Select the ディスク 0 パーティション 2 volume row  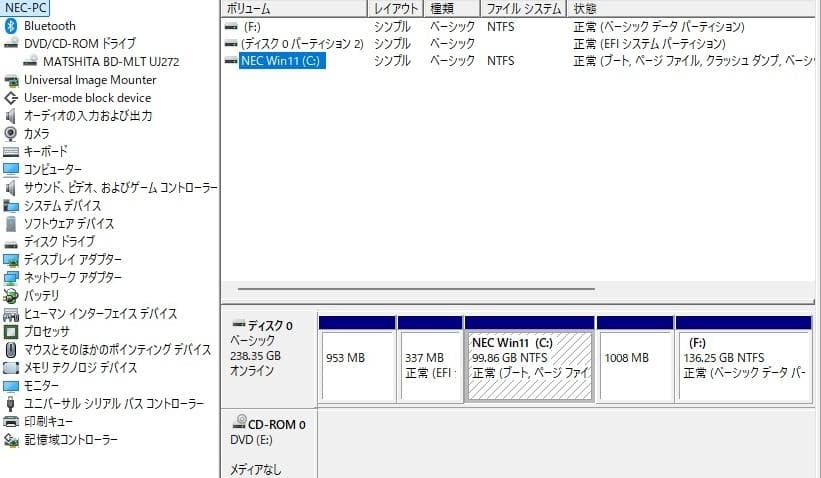click(x=518, y=43)
